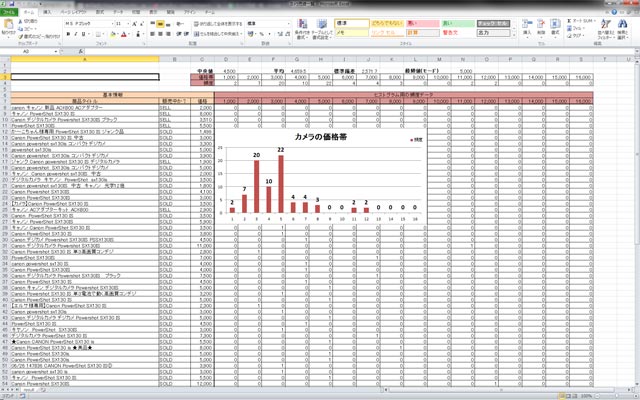Click the comma style icon
Viewport: 640px width, 400px height.
click(x=269, y=34)
